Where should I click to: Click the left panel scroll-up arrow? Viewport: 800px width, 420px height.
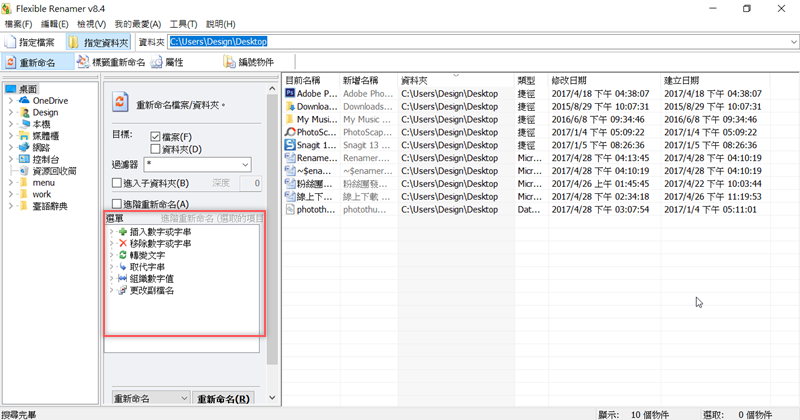[x=272, y=89]
